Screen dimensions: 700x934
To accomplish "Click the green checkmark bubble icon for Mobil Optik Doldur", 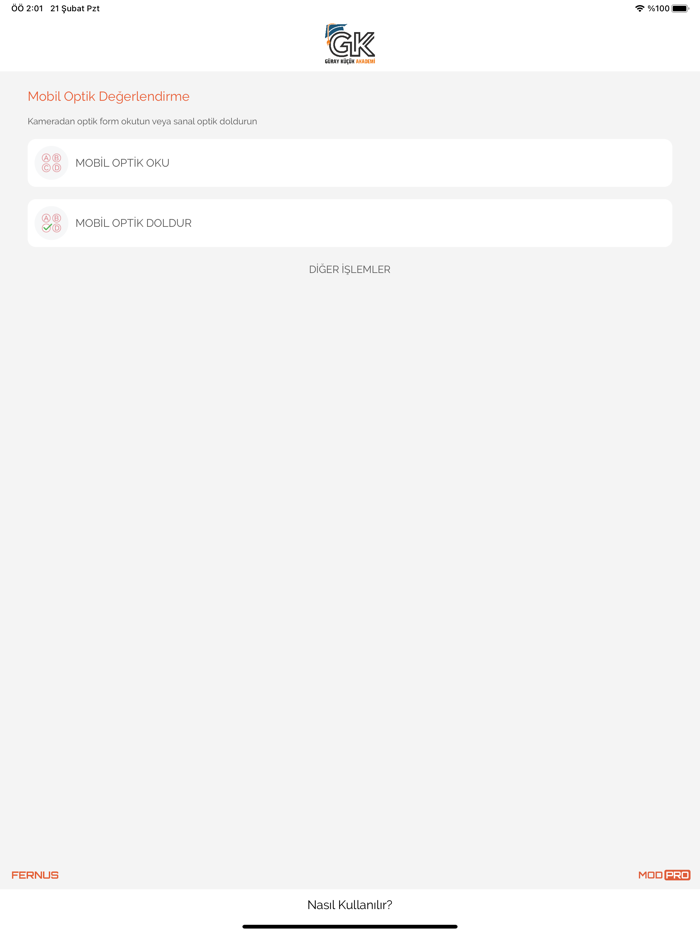I will tap(51, 223).
